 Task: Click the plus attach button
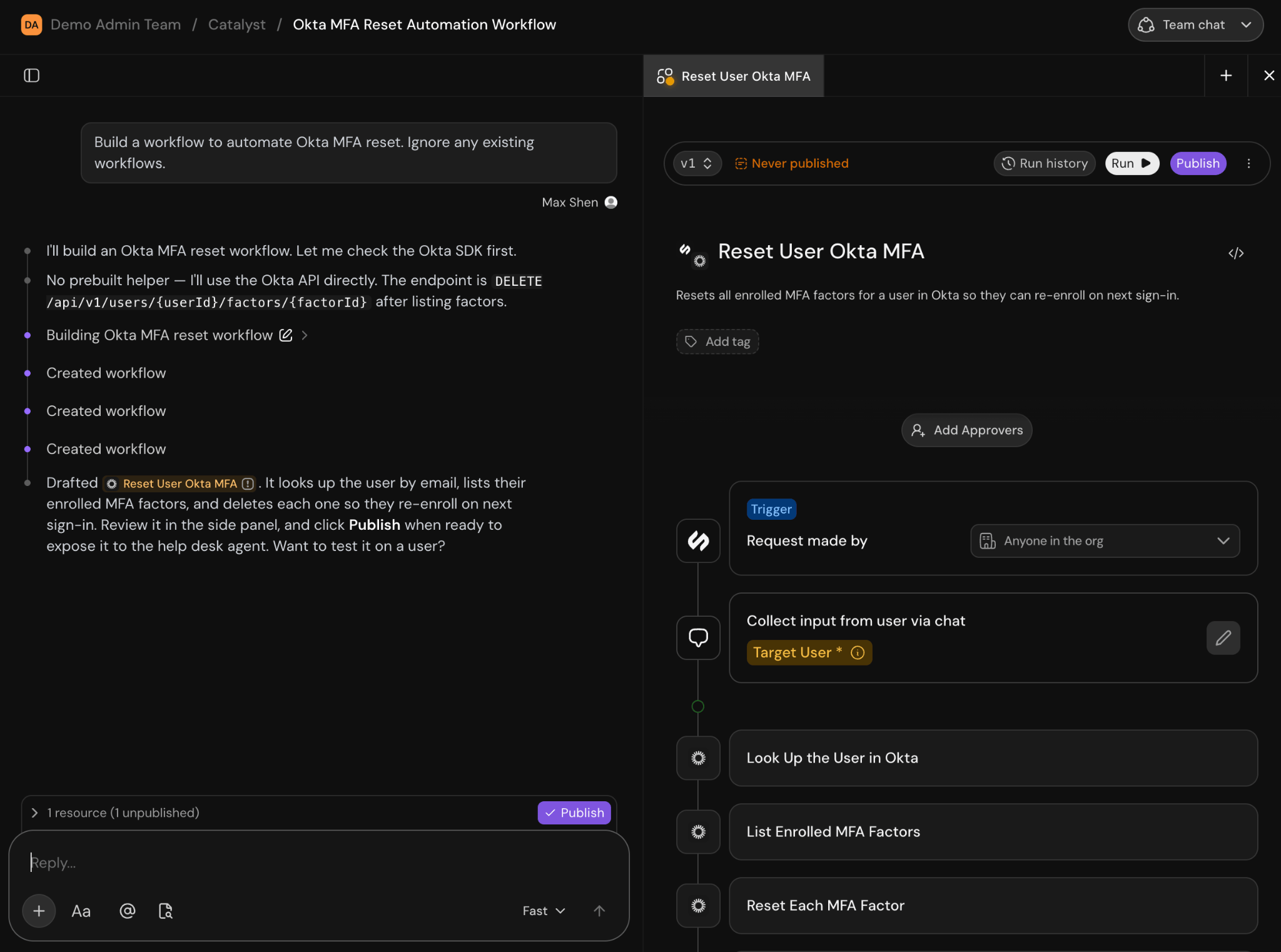[x=39, y=911]
